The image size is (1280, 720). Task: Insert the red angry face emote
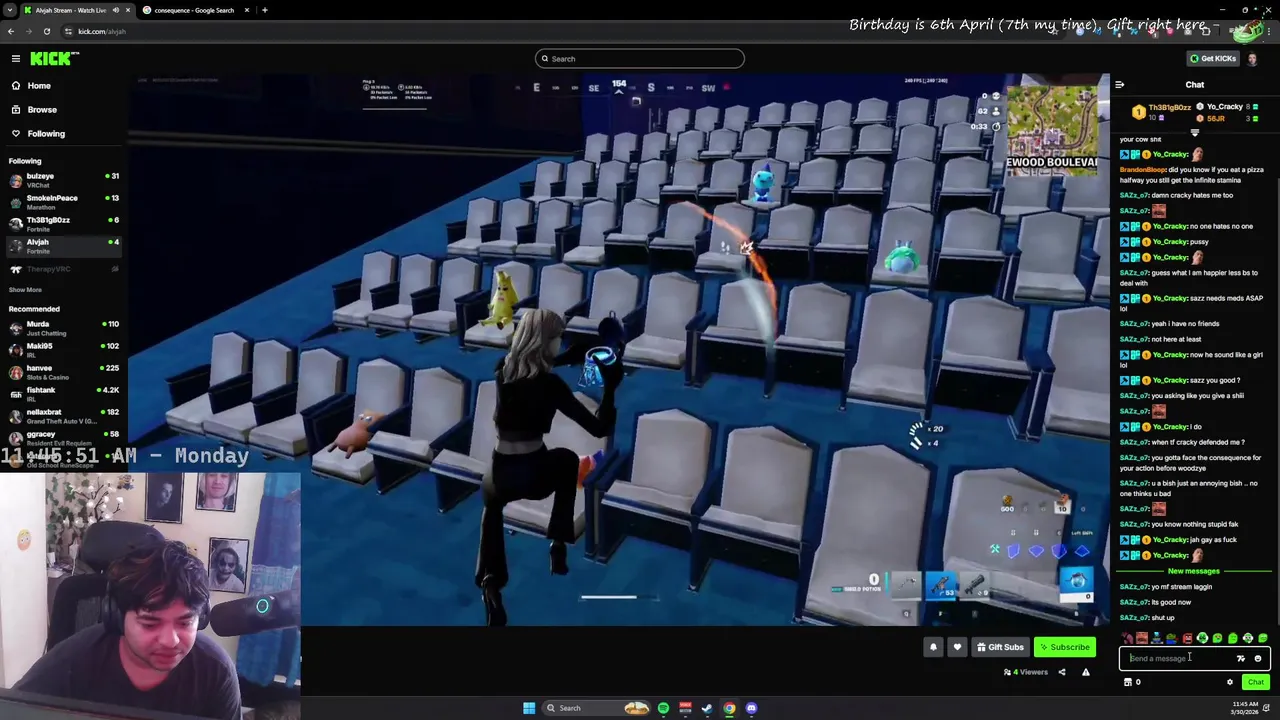pos(1187,638)
